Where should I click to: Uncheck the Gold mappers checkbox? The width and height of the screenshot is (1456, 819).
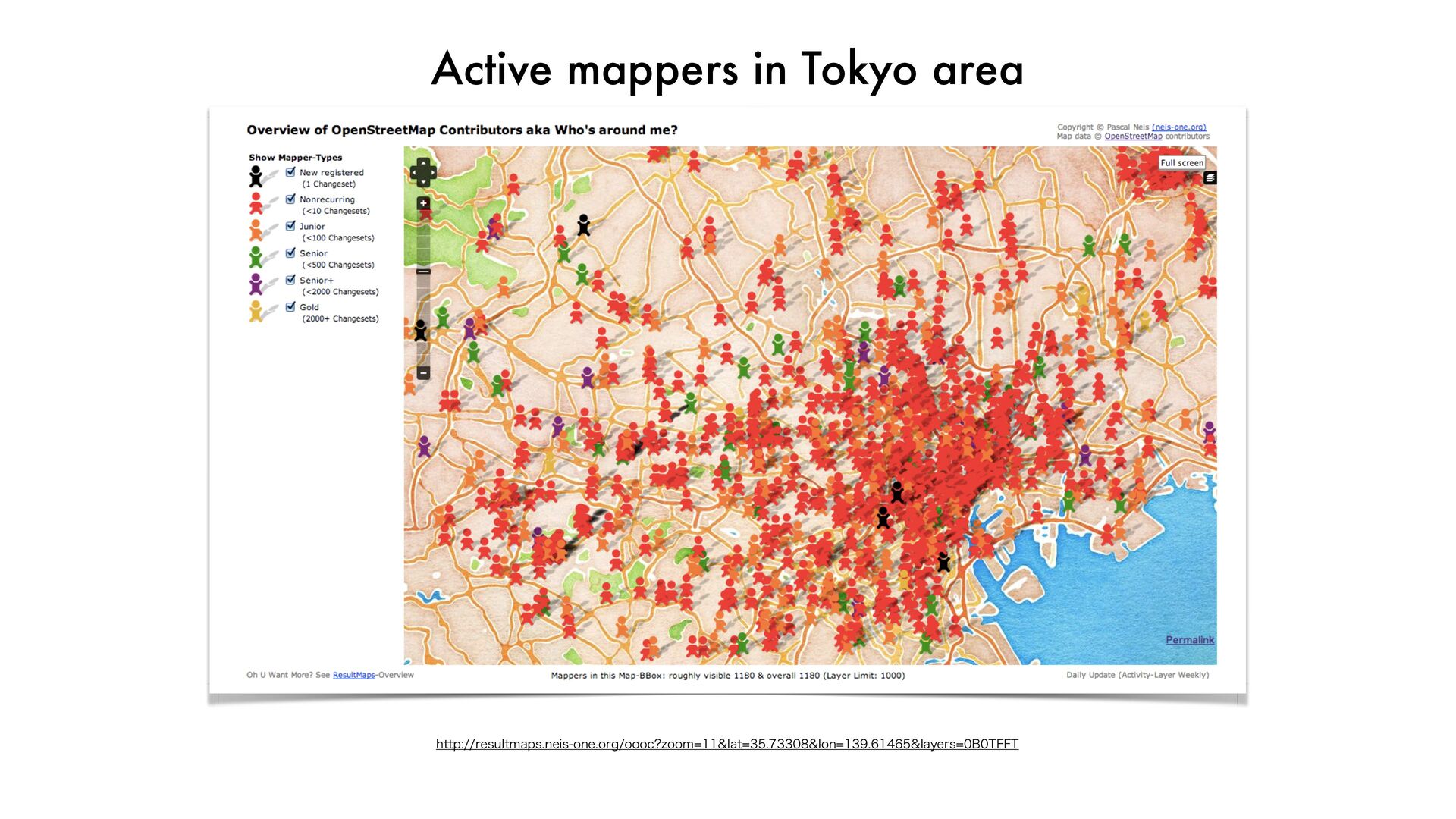[290, 307]
